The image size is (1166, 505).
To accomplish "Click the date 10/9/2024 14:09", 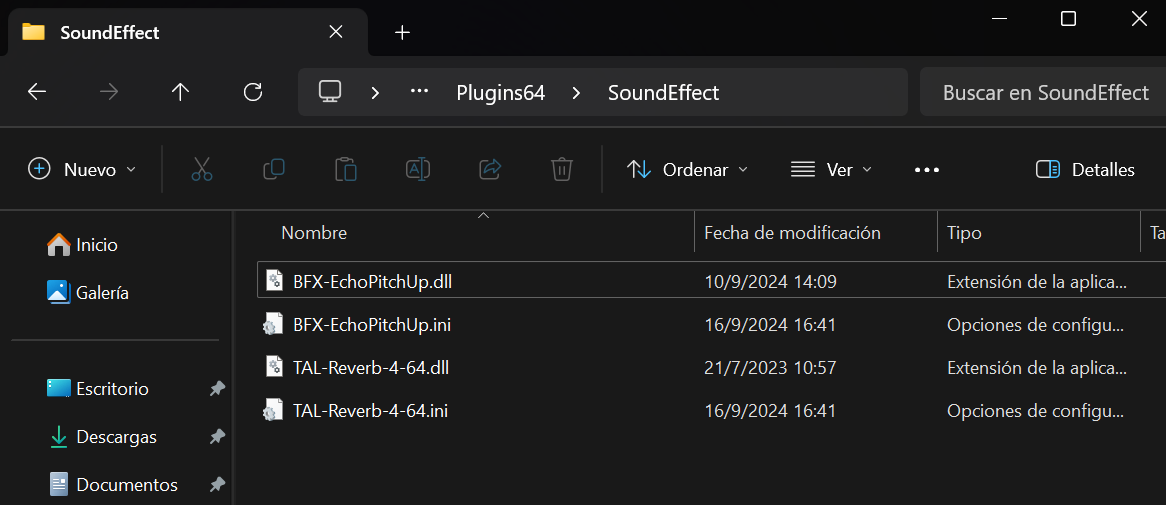I will click(770, 281).
